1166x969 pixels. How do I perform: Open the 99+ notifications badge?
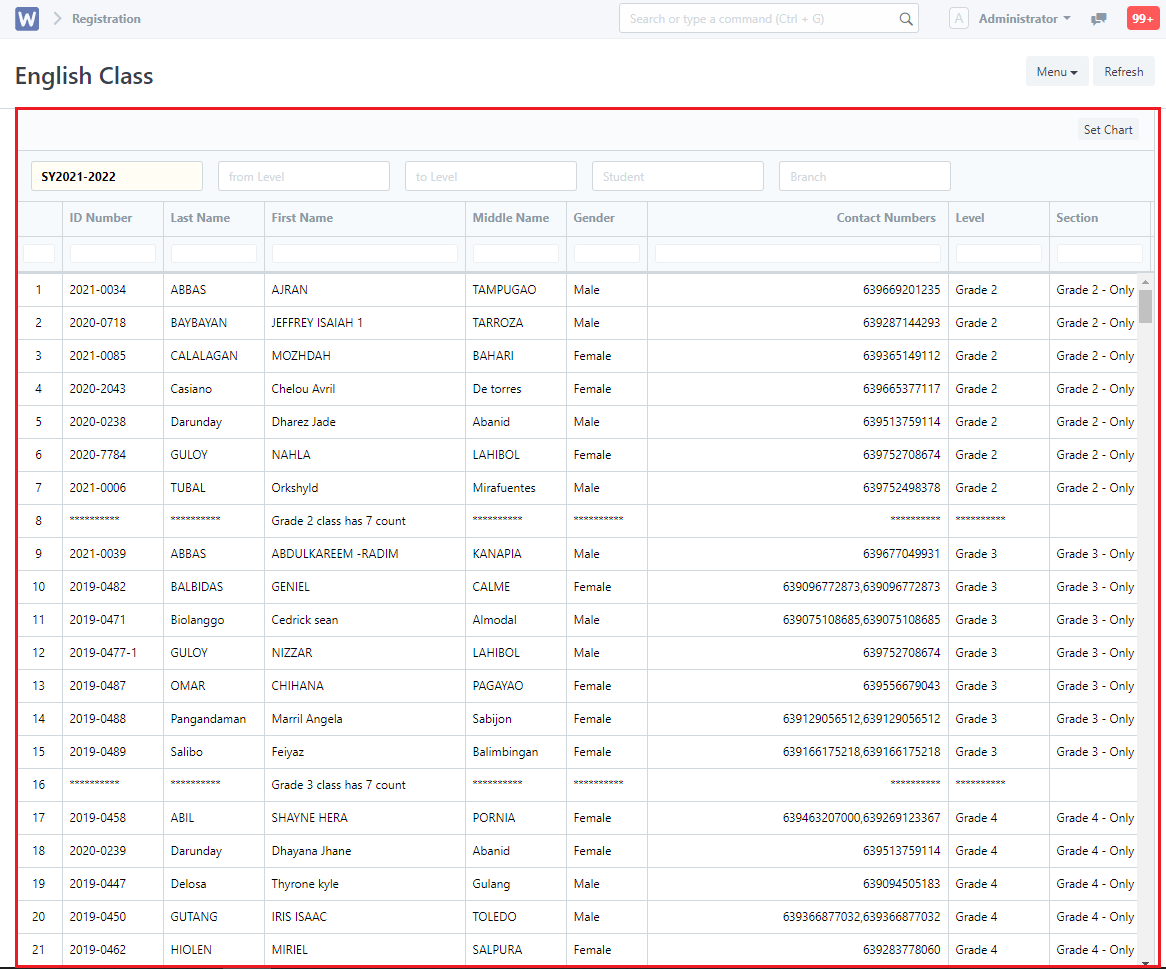[1142, 19]
